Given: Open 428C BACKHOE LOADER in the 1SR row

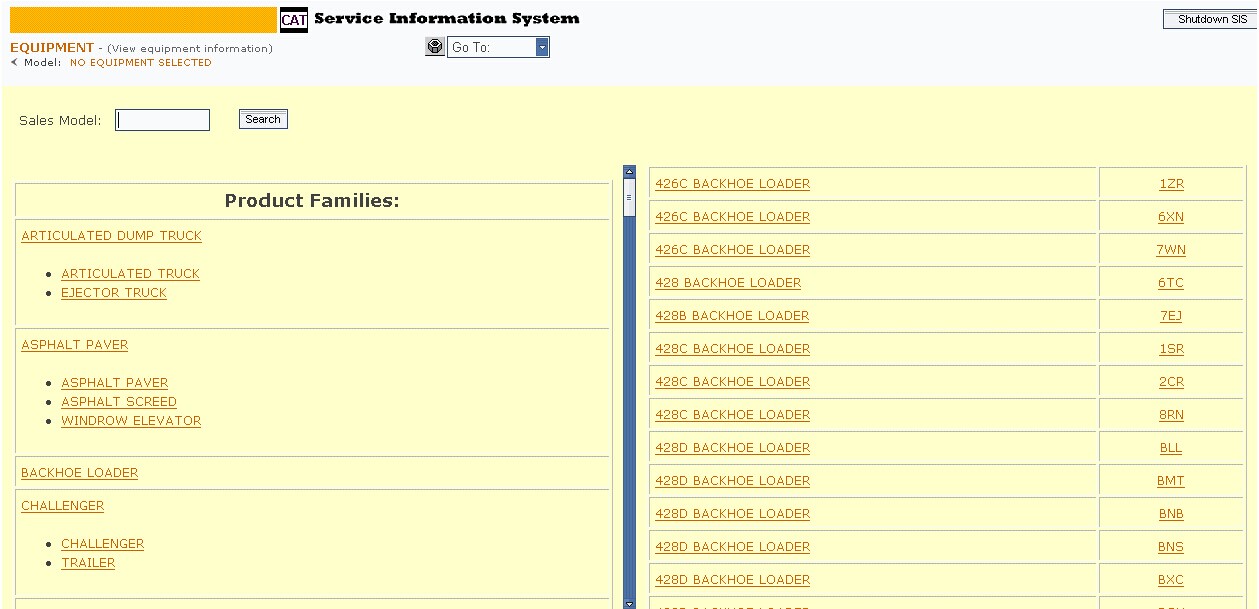Looking at the screenshot, I should 733,349.
